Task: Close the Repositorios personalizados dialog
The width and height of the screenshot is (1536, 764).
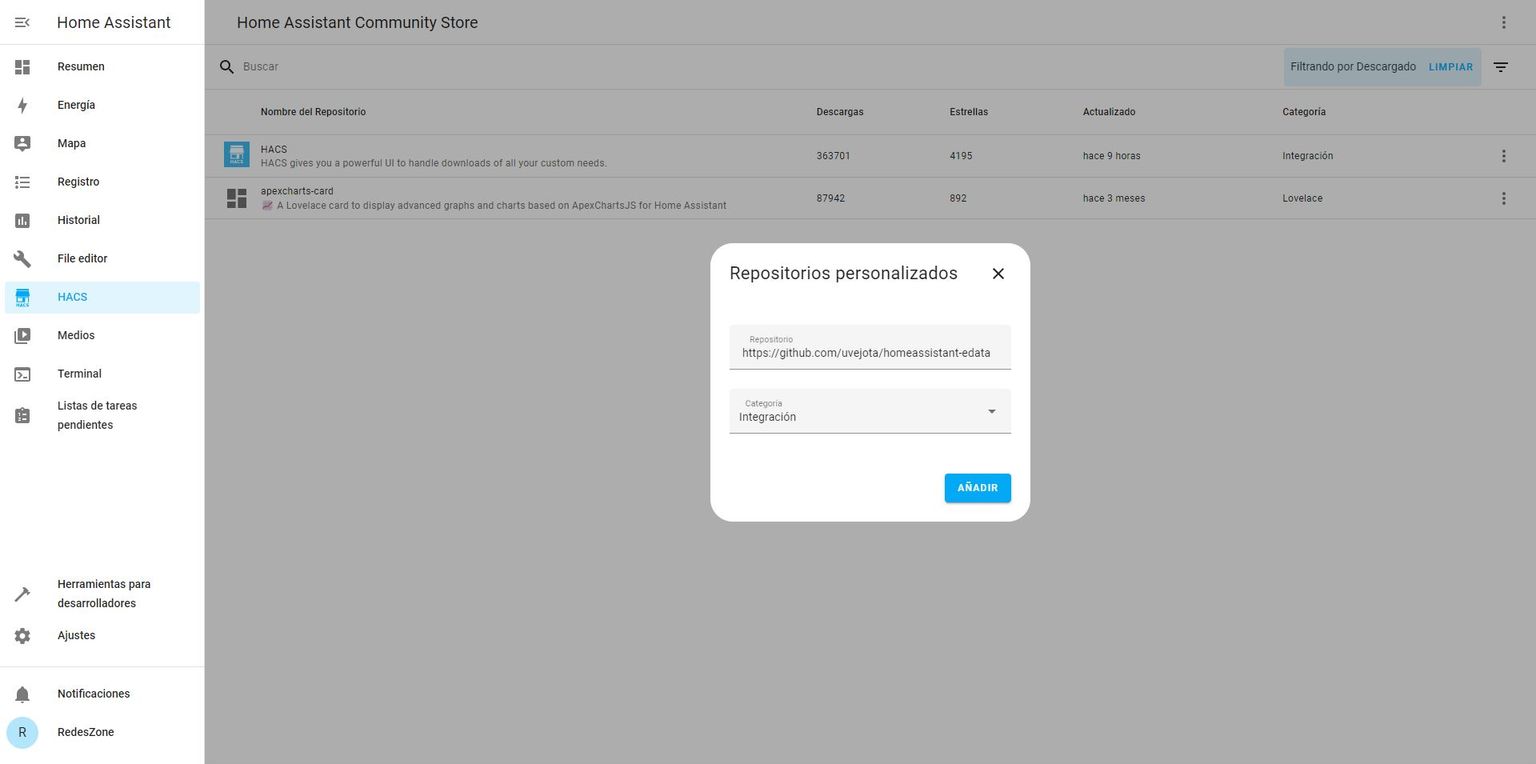Action: pyautogui.click(x=998, y=273)
